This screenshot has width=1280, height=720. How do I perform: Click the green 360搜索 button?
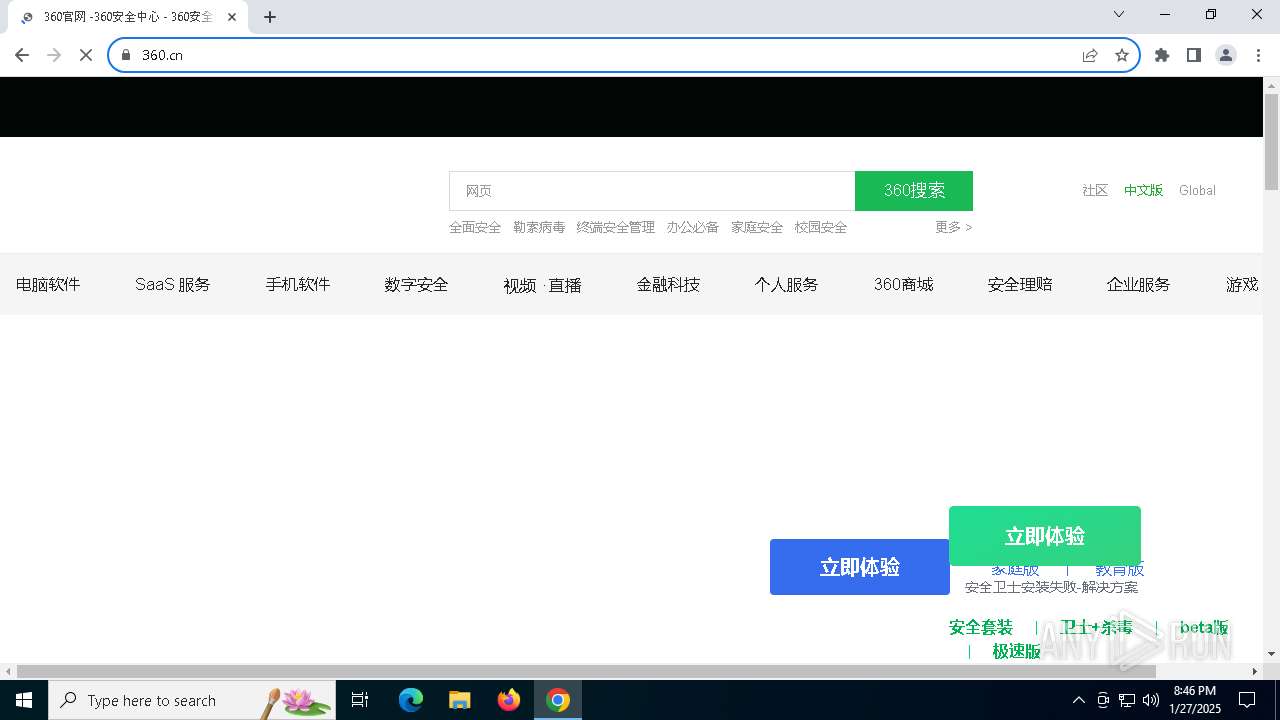(914, 191)
